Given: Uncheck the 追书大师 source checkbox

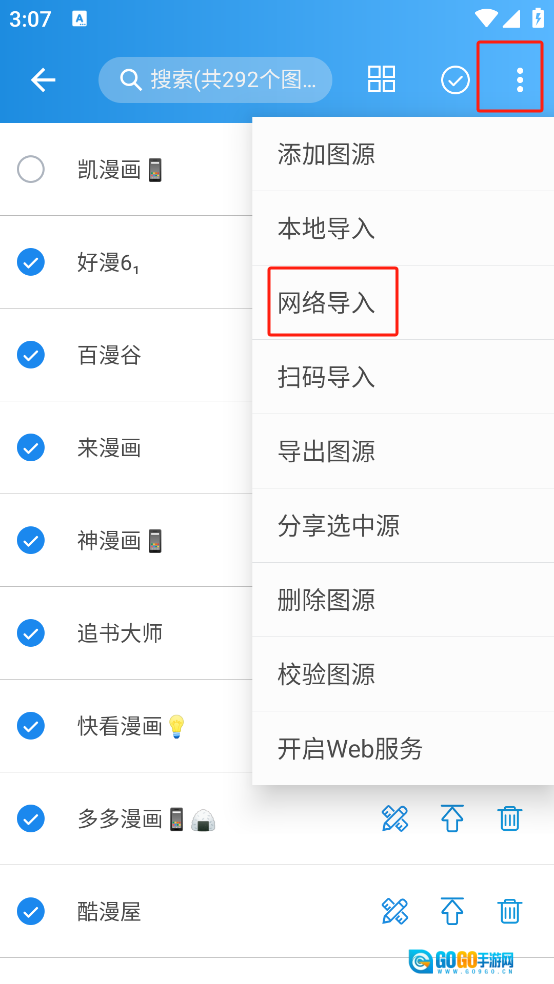Looking at the screenshot, I should (31, 633).
